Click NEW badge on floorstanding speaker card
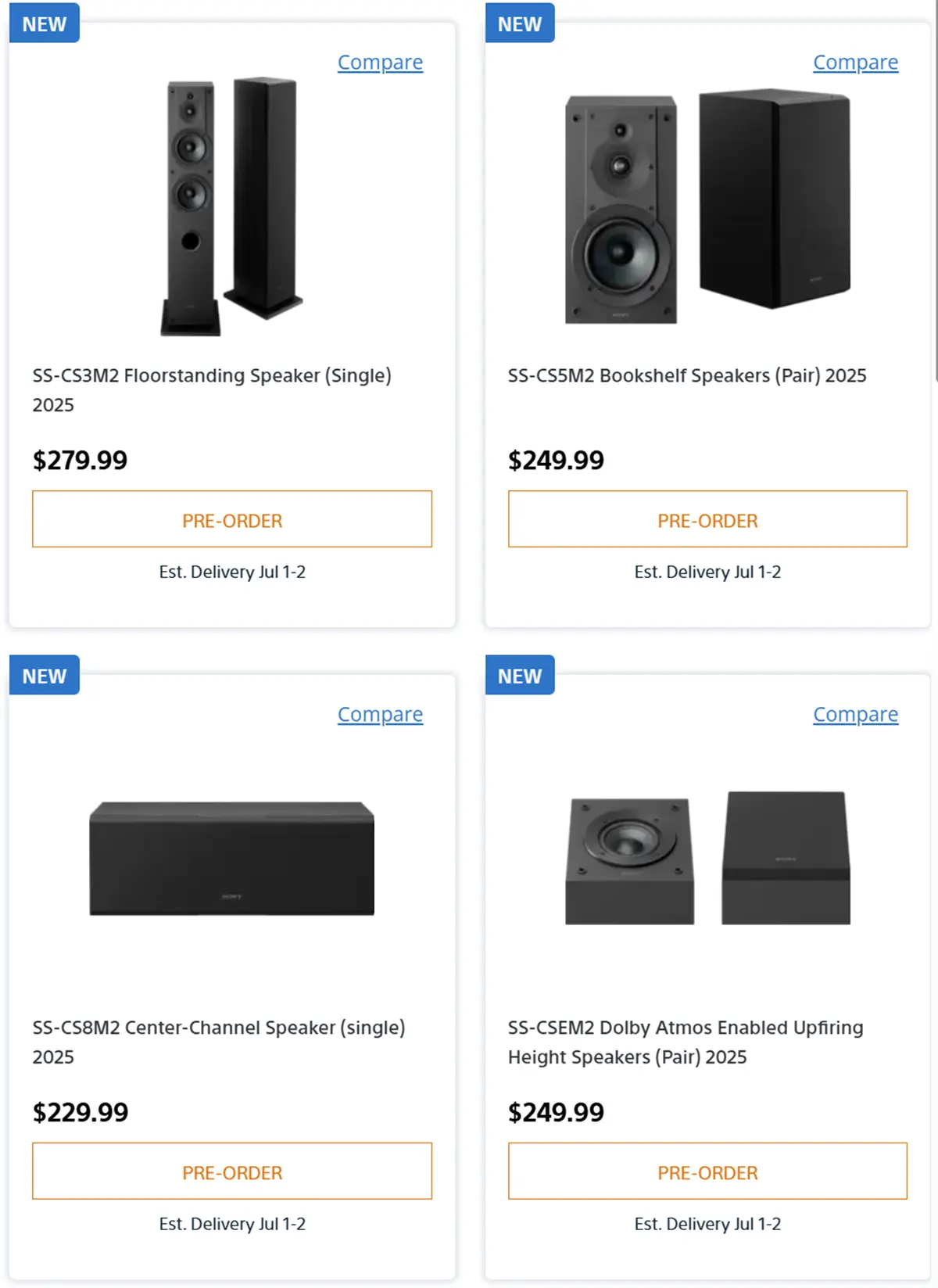938x1288 pixels. pos(45,23)
